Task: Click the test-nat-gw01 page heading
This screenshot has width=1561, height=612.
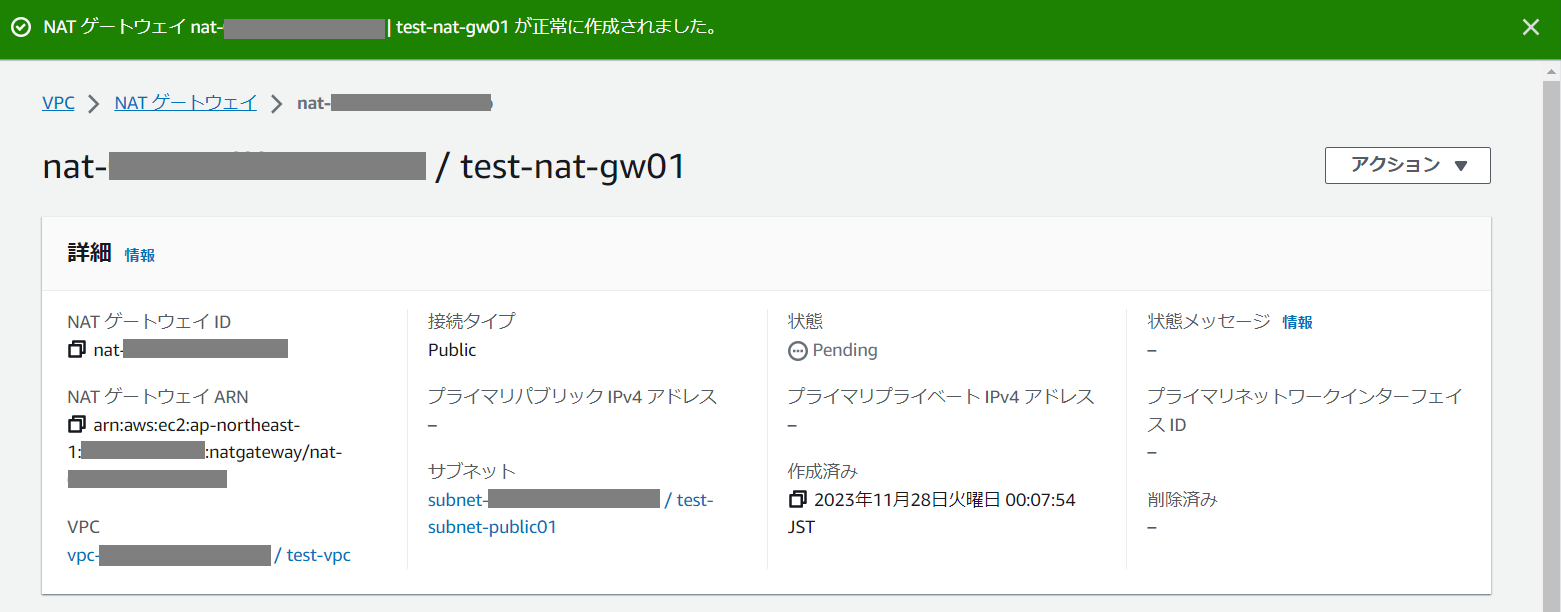Action: tap(573, 166)
